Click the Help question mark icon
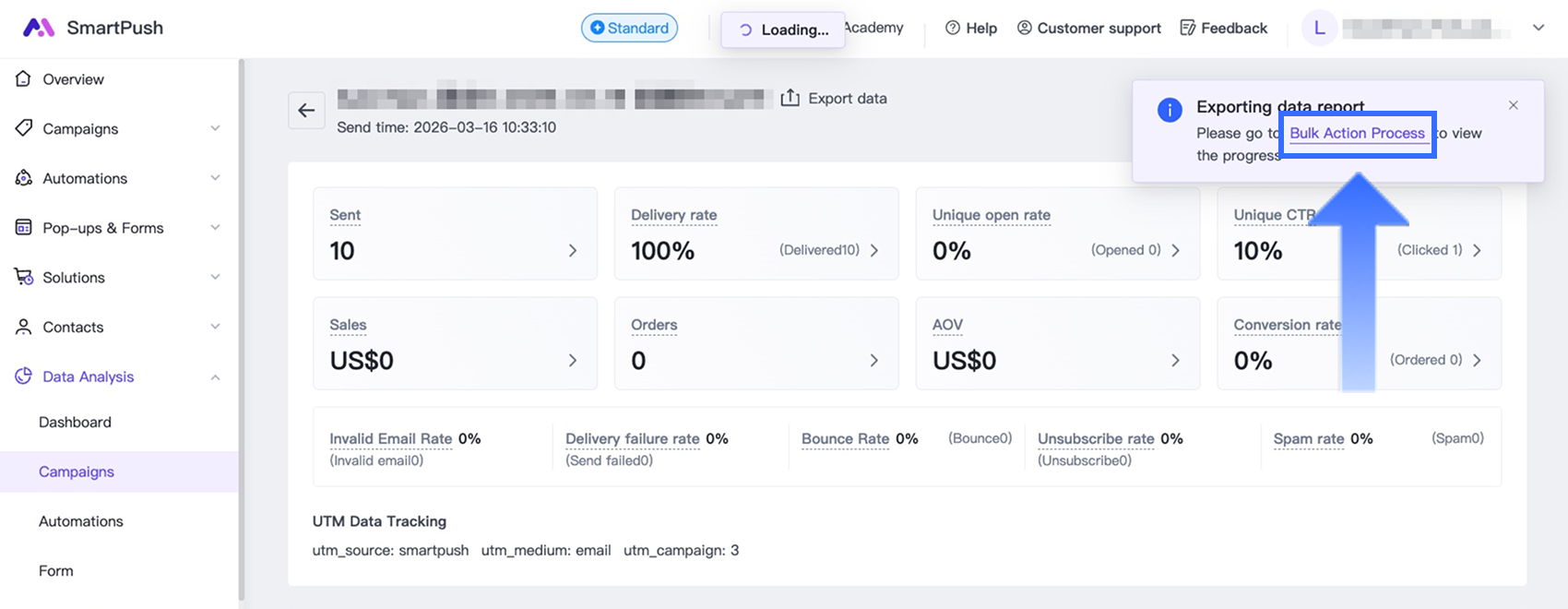This screenshot has width=1568, height=609. [953, 28]
